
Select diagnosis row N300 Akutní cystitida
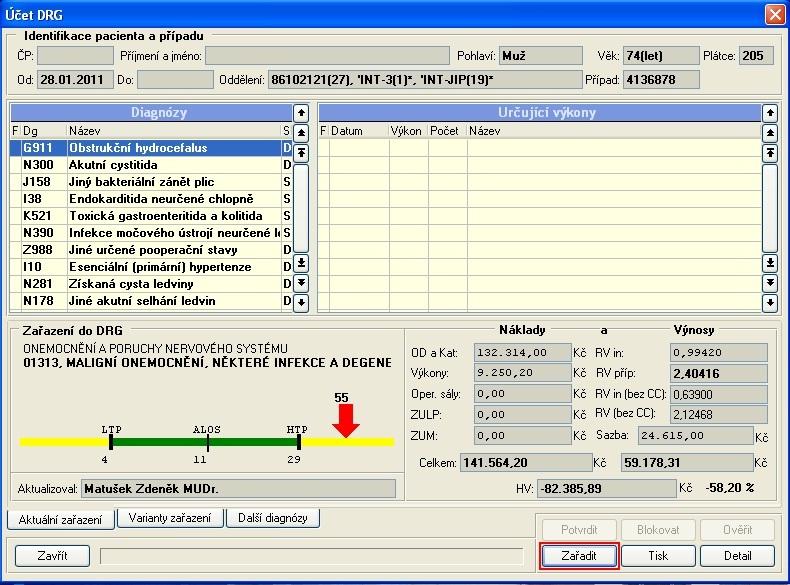[x=151, y=165]
